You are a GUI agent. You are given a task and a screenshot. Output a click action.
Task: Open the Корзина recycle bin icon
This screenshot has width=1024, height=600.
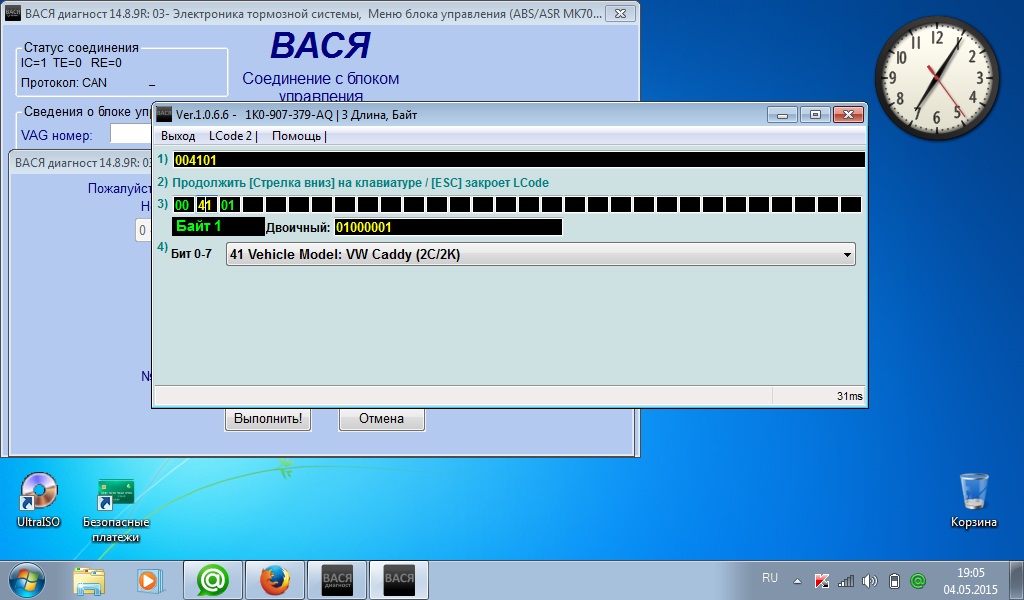pos(974,500)
